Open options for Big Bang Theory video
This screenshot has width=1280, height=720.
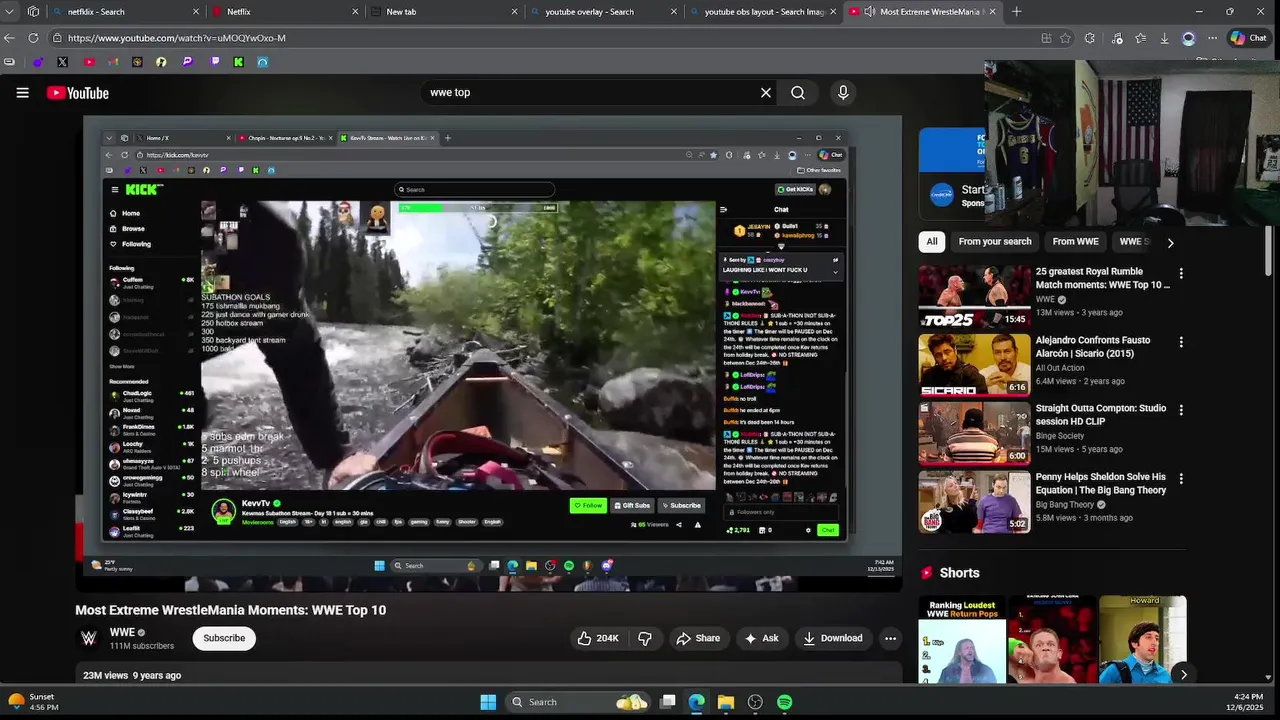tap(1181, 479)
